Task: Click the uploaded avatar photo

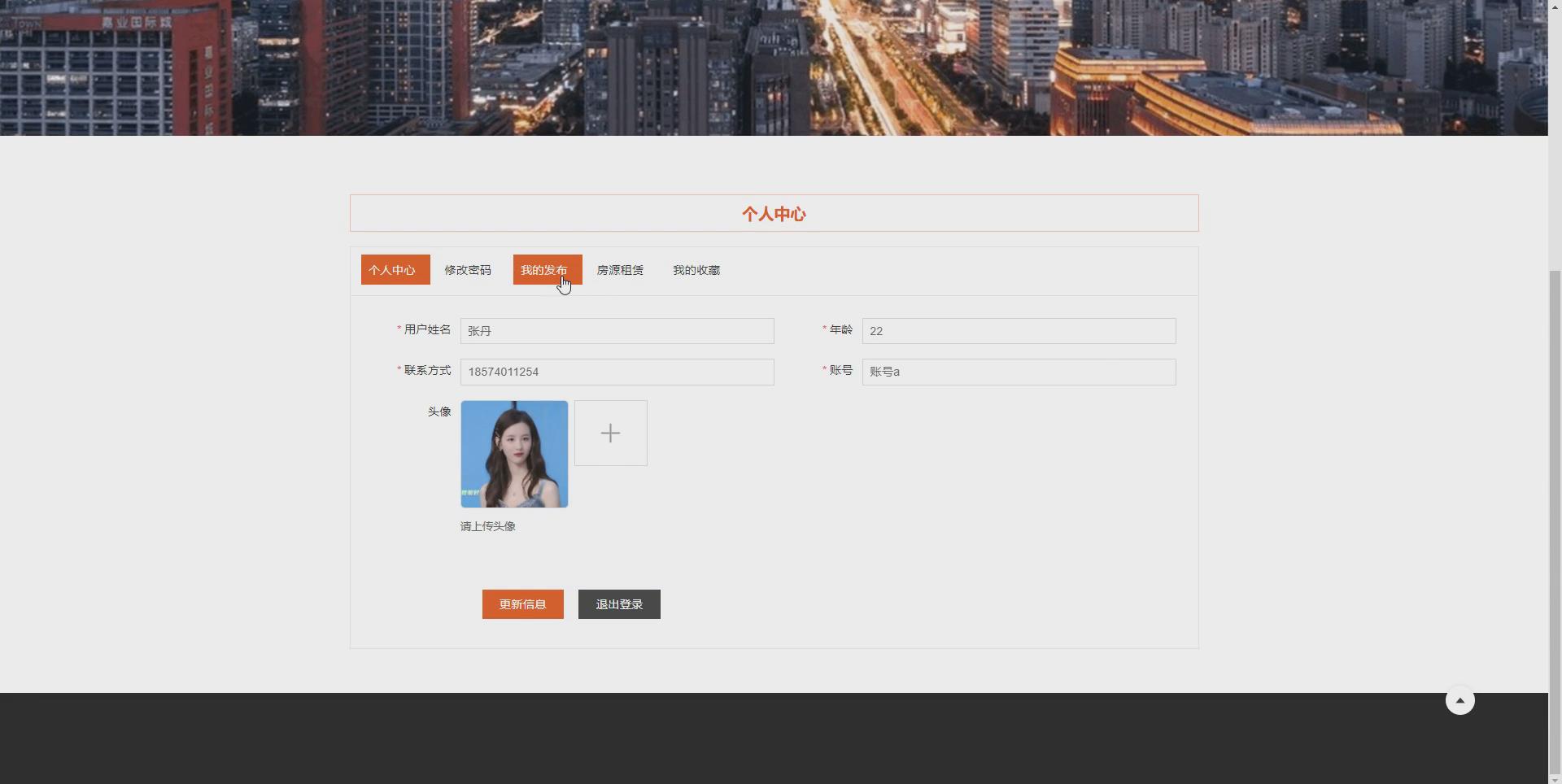Action: (514, 453)
